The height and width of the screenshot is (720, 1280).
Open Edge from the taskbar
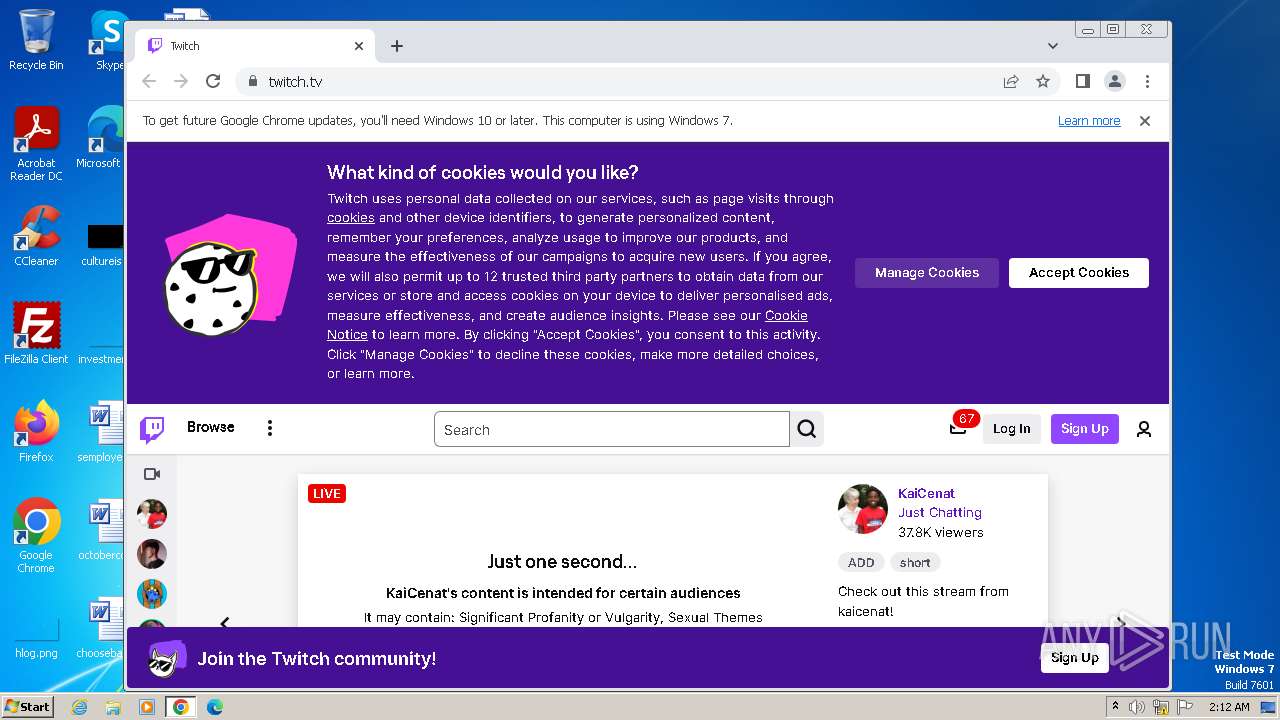[214, 707]
